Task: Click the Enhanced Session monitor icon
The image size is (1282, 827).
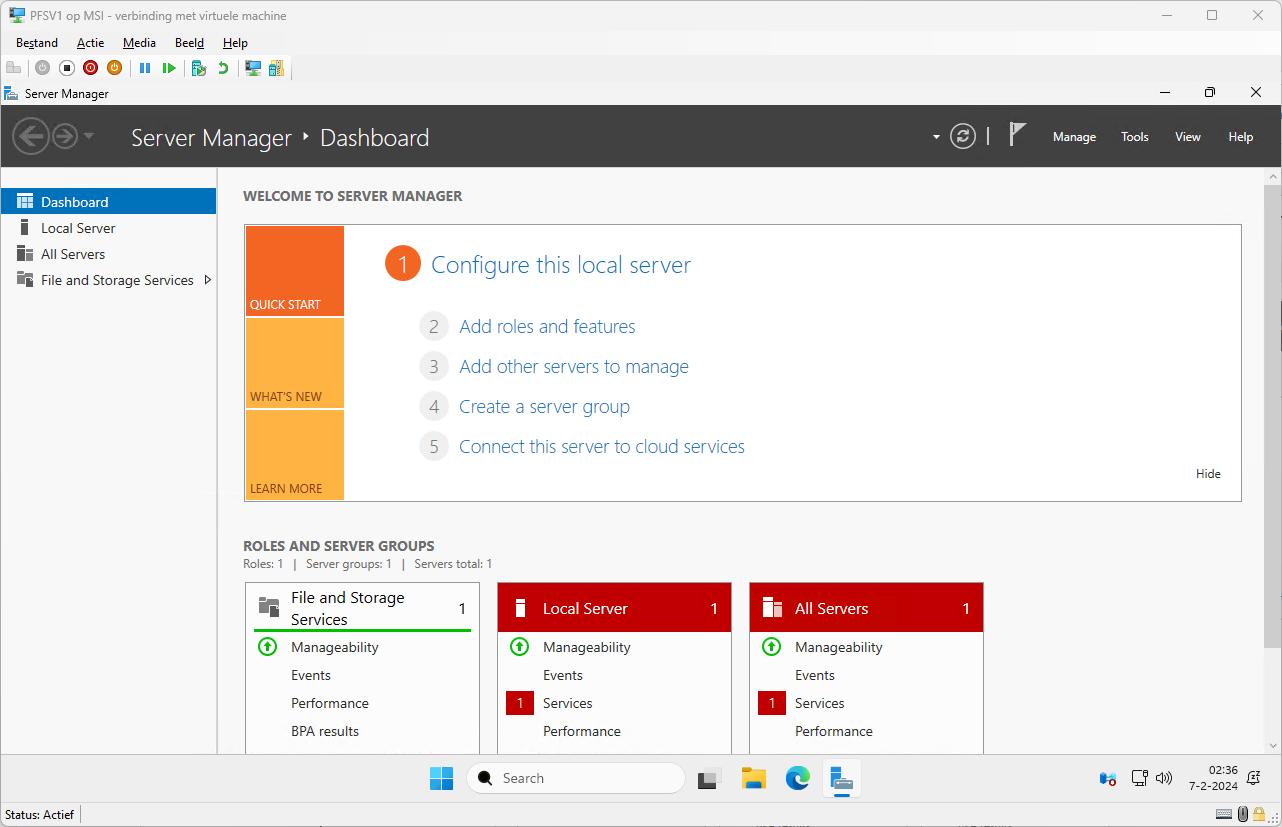Action: (x=253, y=68)
